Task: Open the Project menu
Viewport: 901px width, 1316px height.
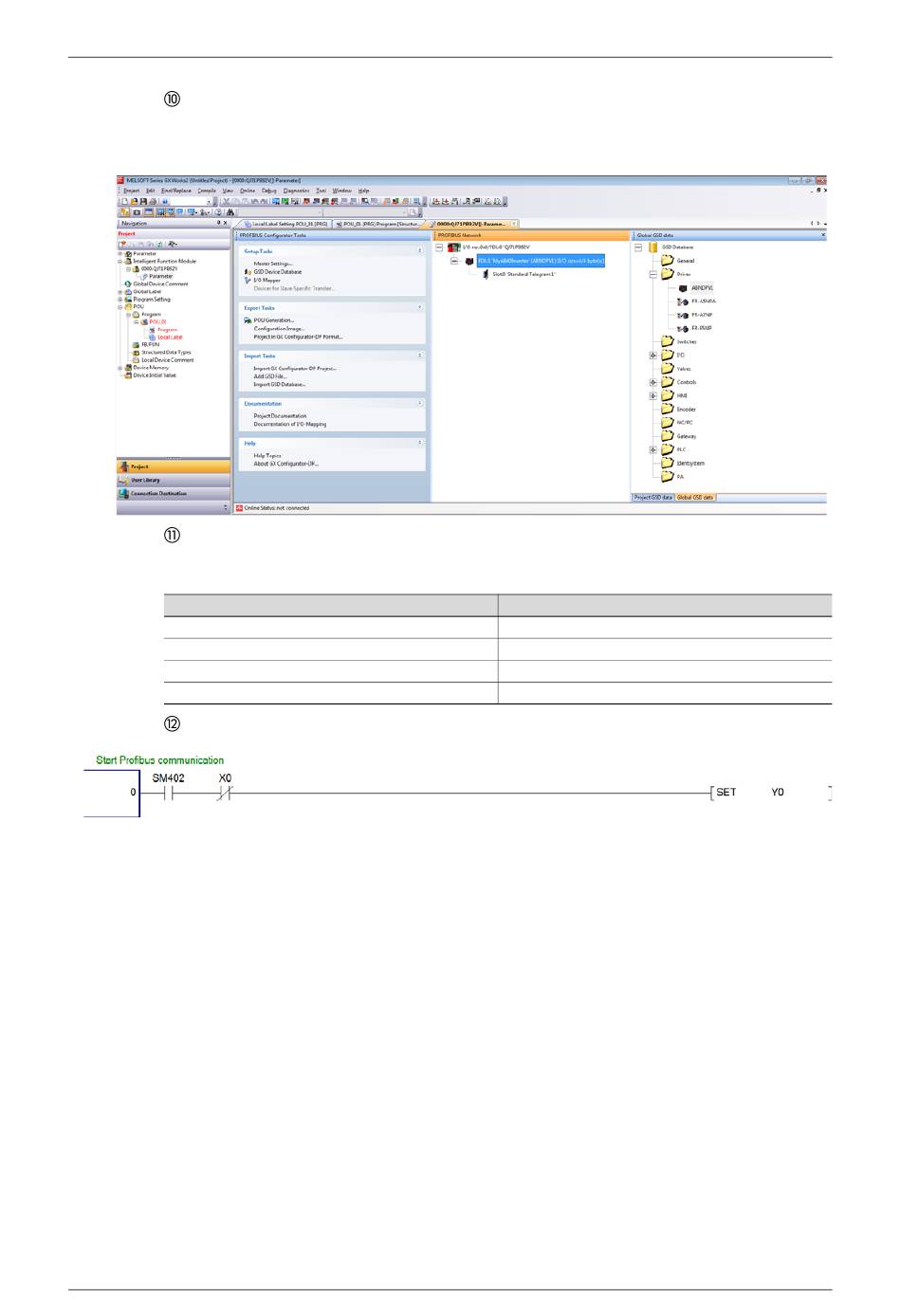Action: (x=131, y=191)
